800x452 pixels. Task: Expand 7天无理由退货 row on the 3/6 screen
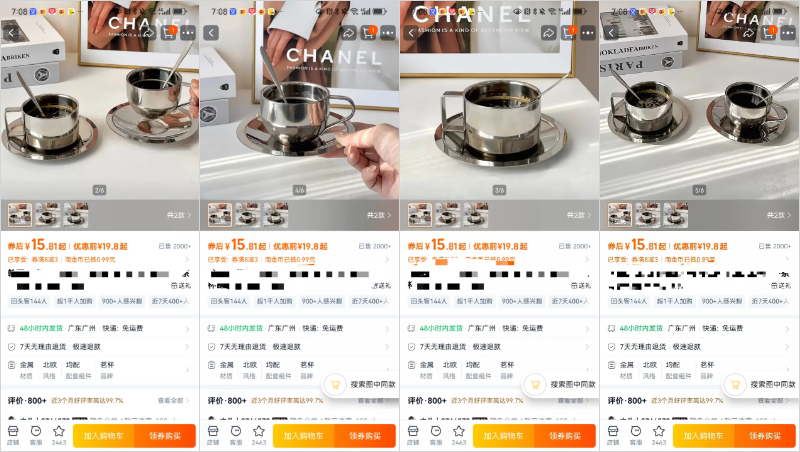499,347
